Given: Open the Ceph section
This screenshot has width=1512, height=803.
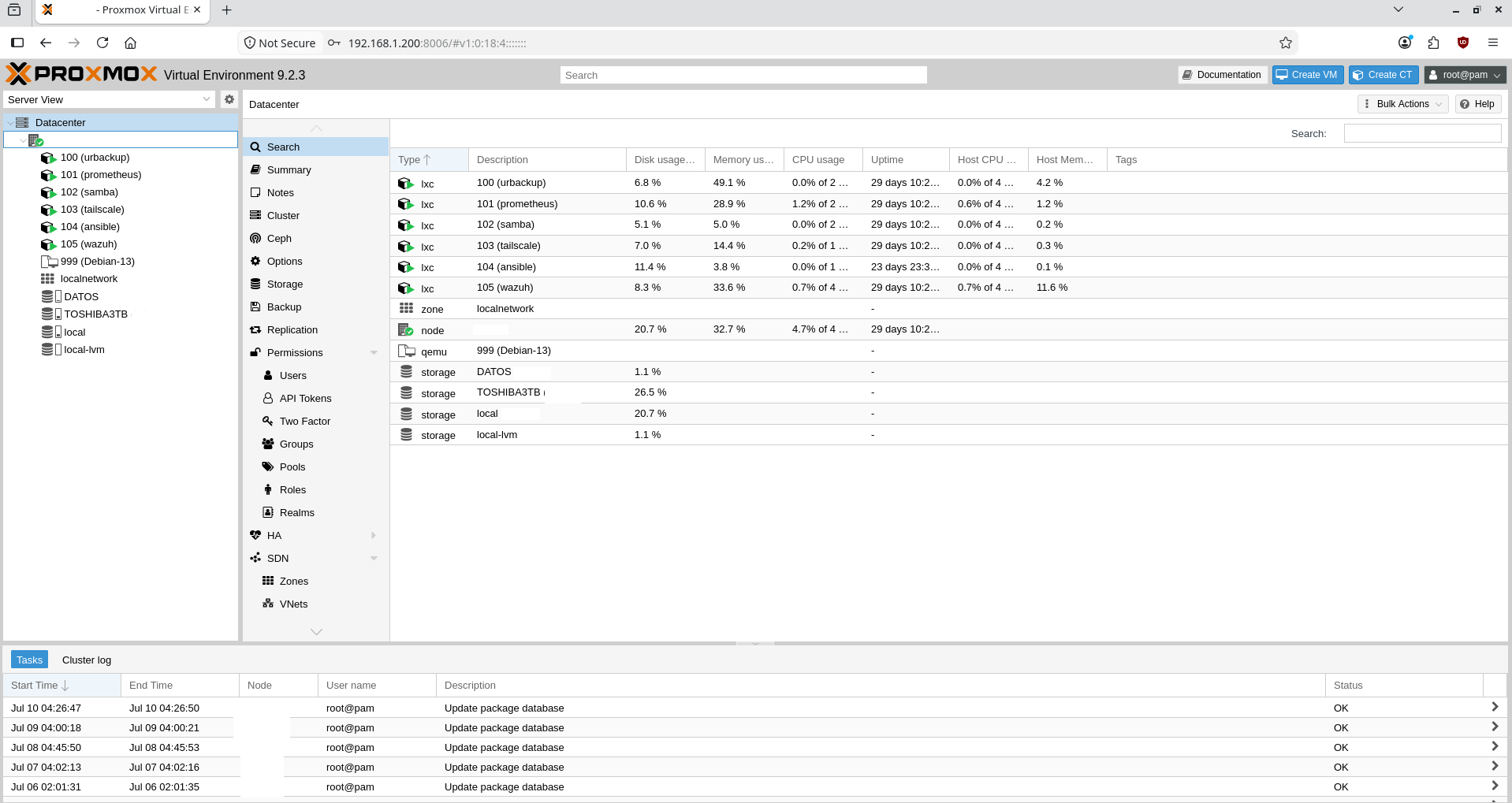Looking at the screenshot, I should pyautogui.click(x=316, y=238).
